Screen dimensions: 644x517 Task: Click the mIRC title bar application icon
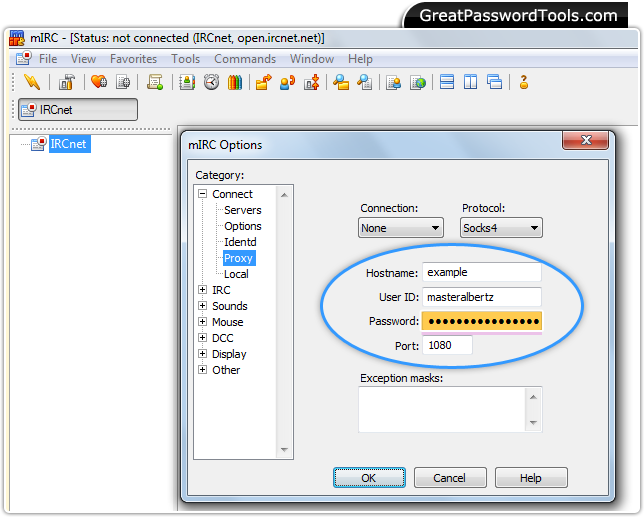17,38
